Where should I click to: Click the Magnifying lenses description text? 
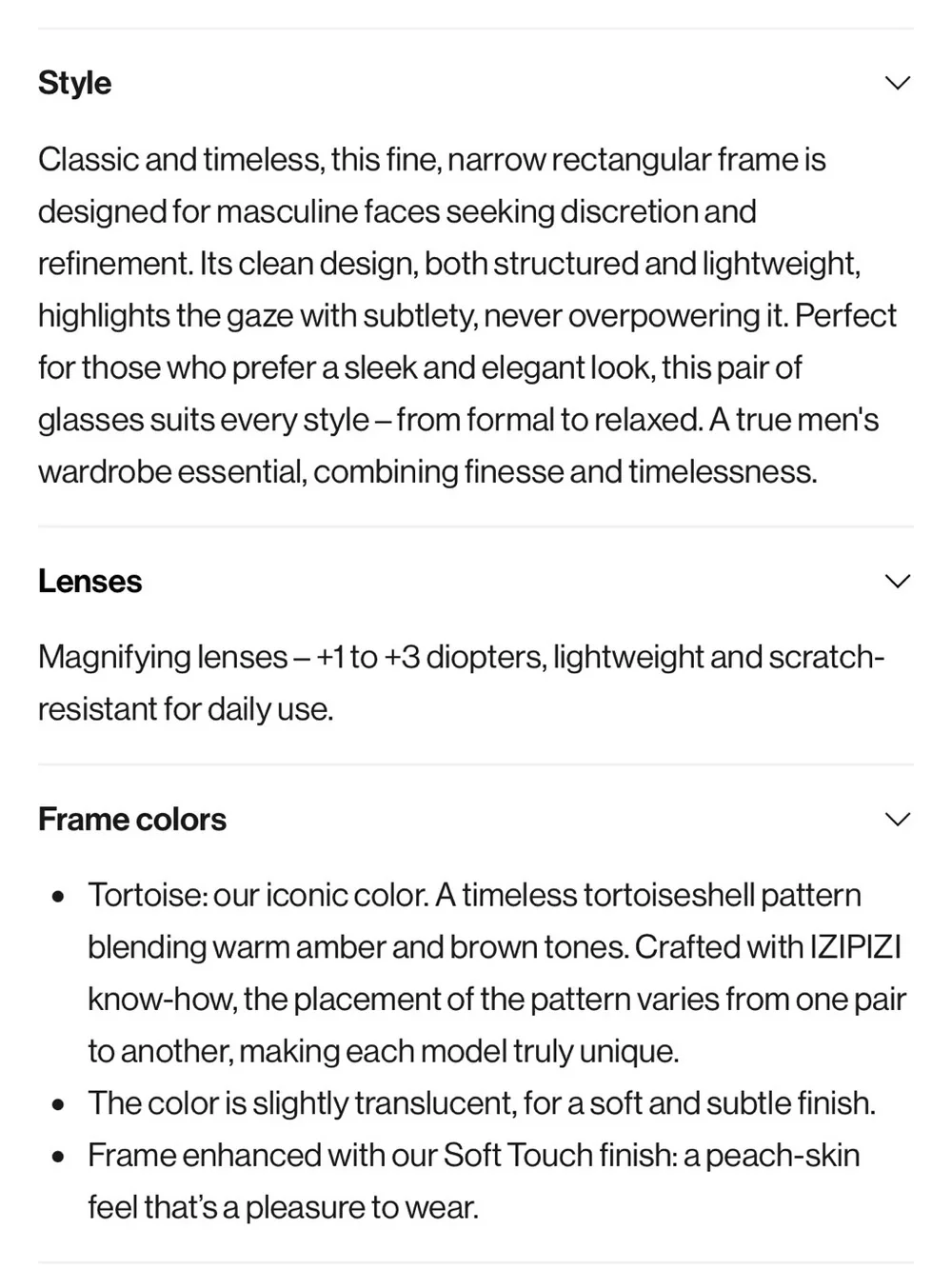pos(462,683)
